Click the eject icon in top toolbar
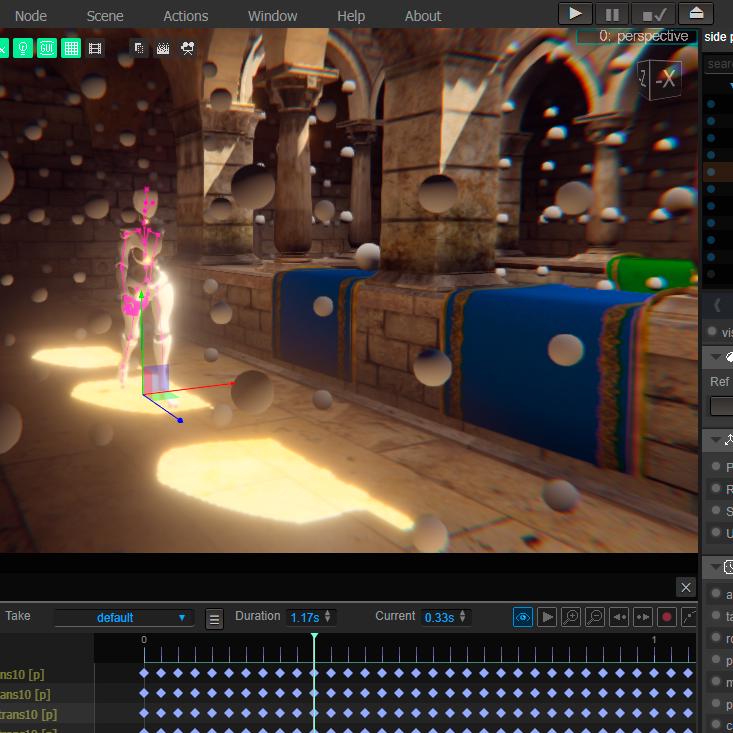This screenshot has height=733, width=733. pyautogui.click(x=696, y=14)
